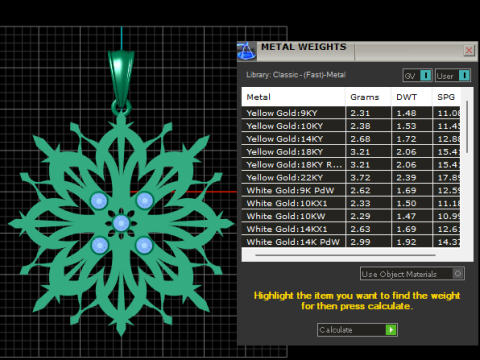The width and height of the screenshot is (480, 360).
Task: Select the White Gold:10KW row
Action: click(x=351, y=216)
